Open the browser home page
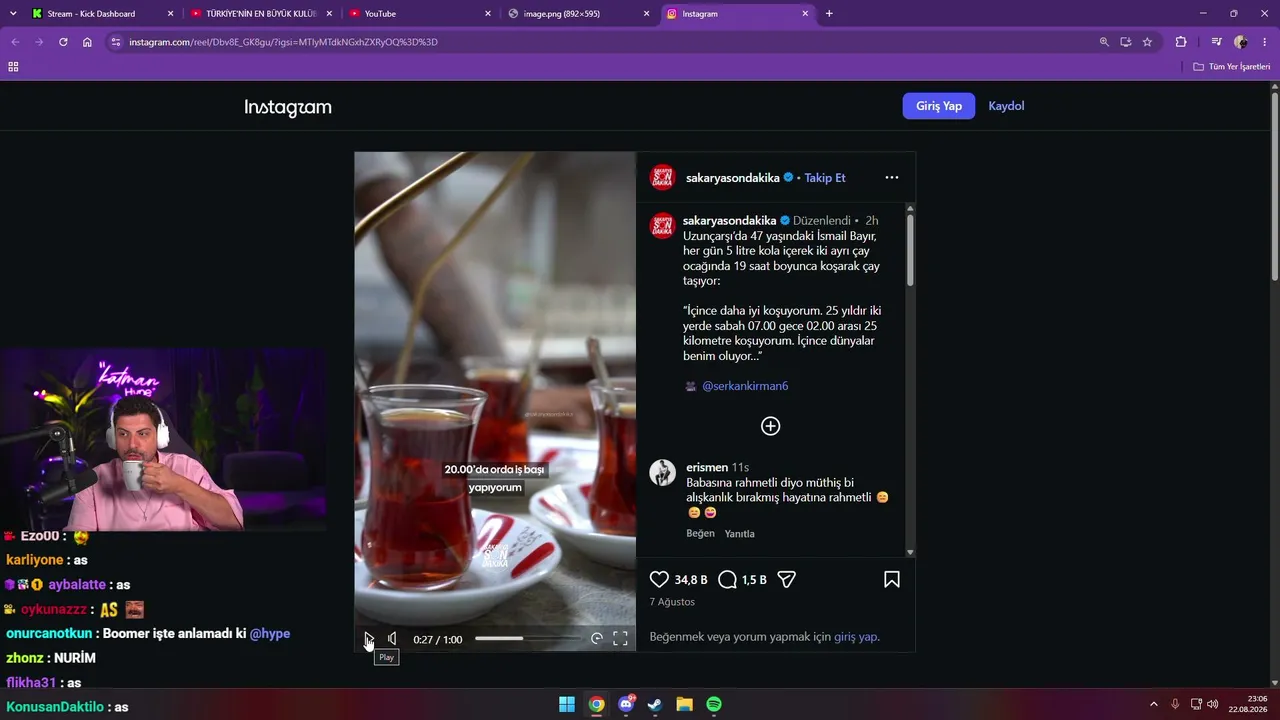Image resolution: width=1280 pixels, height=720 pixels. point(87,42)
